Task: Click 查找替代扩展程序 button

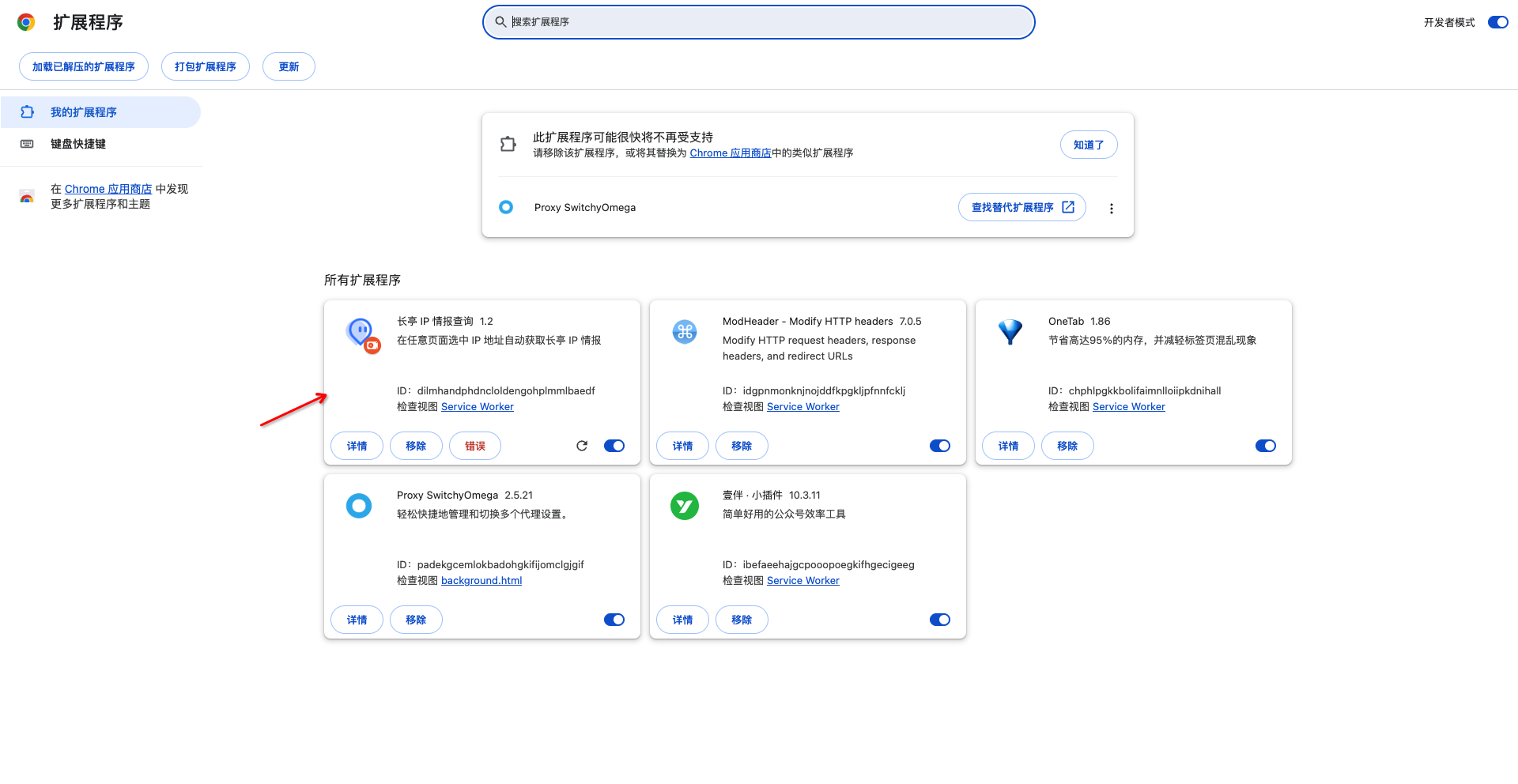Action: pyautogui.click(x=1021, y=207)
